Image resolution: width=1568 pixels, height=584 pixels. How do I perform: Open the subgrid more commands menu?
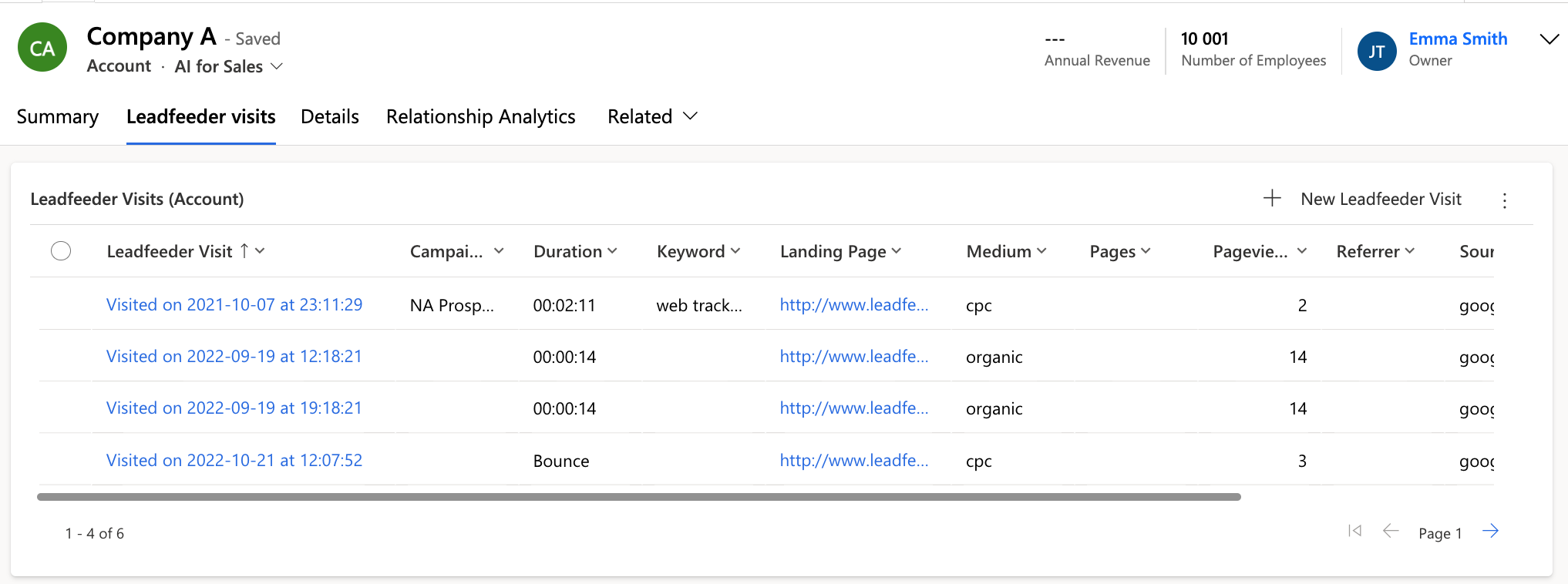pyautogui.click(x=1504, y=200)
